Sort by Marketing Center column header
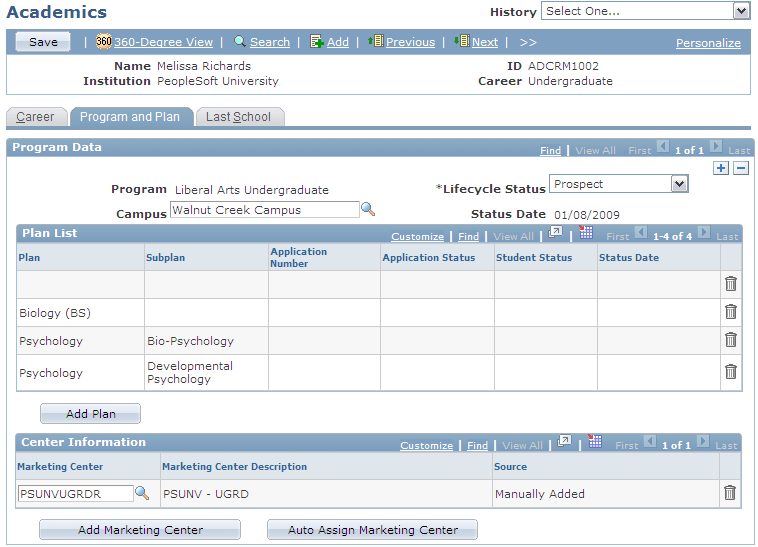 tap(60, 466)
